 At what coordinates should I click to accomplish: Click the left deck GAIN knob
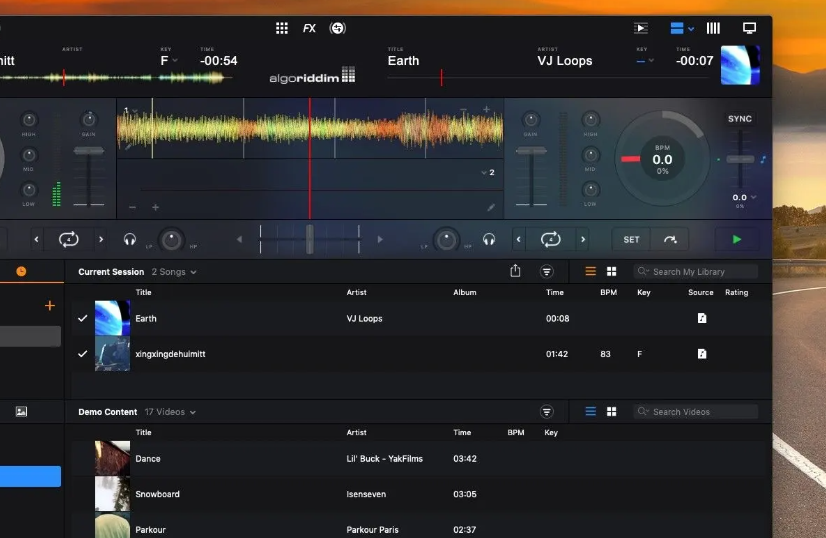click(x=88, y=120)
